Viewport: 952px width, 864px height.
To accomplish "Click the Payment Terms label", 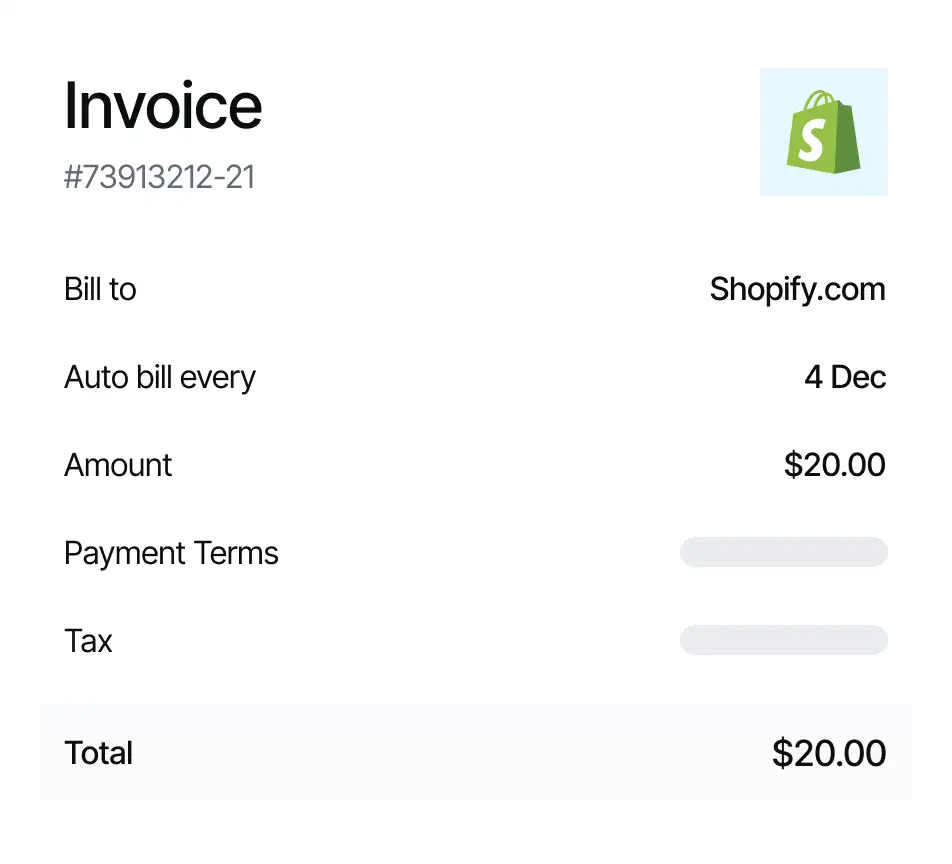I will [x=171, y=553].
